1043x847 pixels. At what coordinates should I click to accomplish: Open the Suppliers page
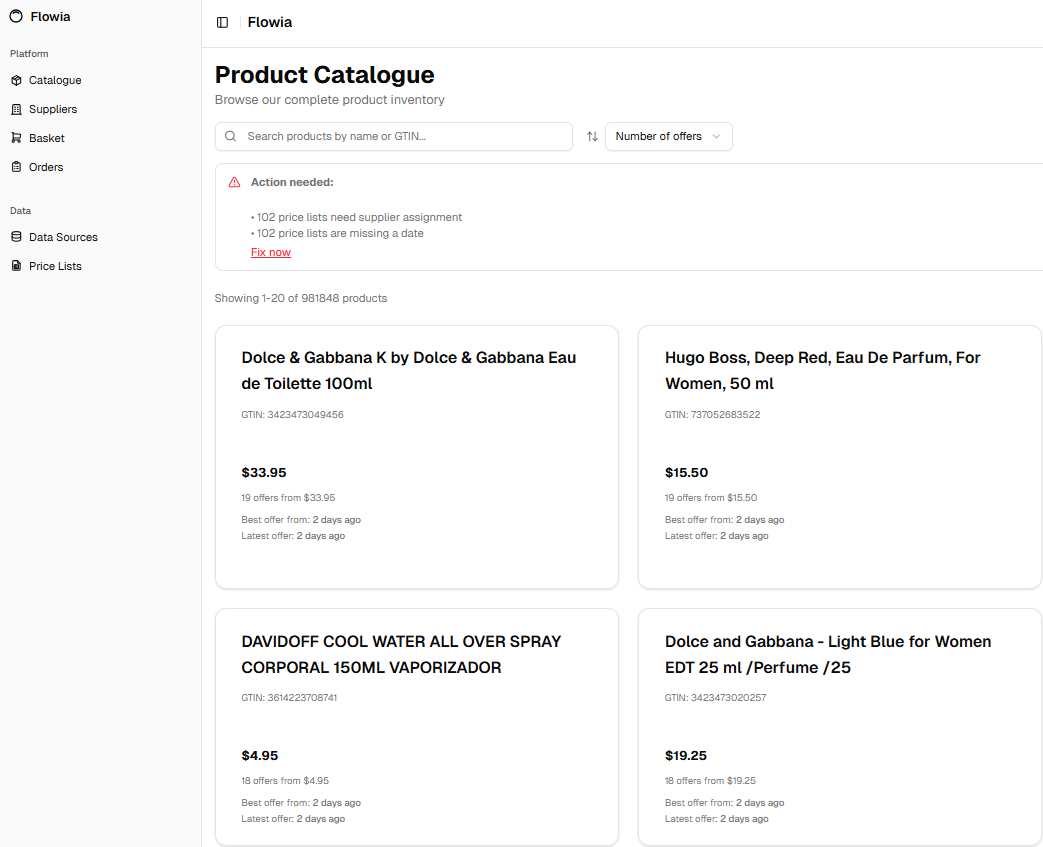pos(101,109)
